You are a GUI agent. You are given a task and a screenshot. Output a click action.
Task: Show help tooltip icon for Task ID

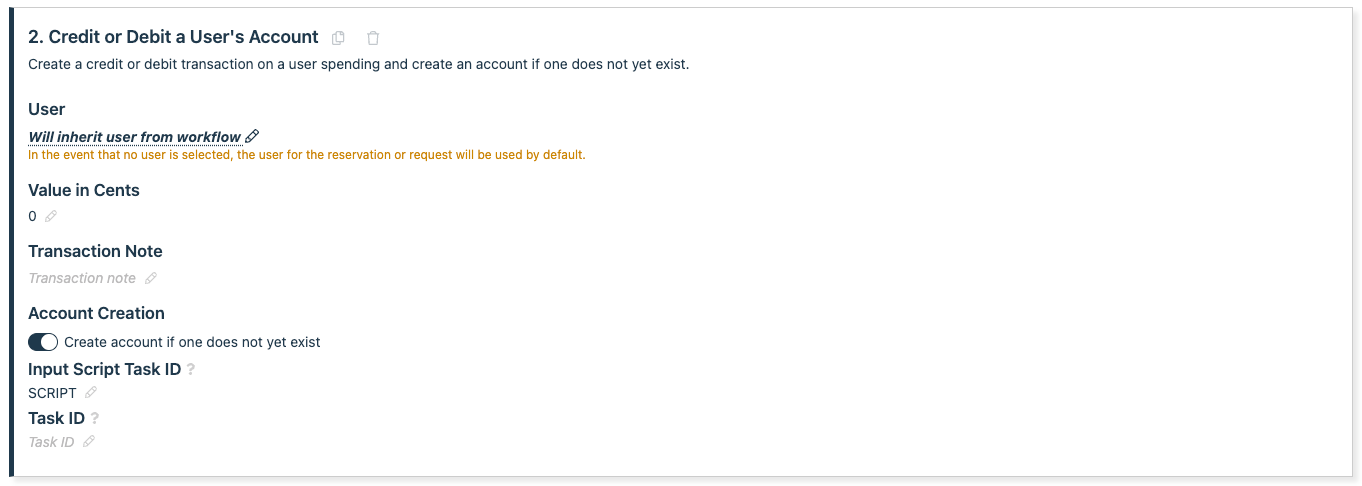(x=95, y=419)
